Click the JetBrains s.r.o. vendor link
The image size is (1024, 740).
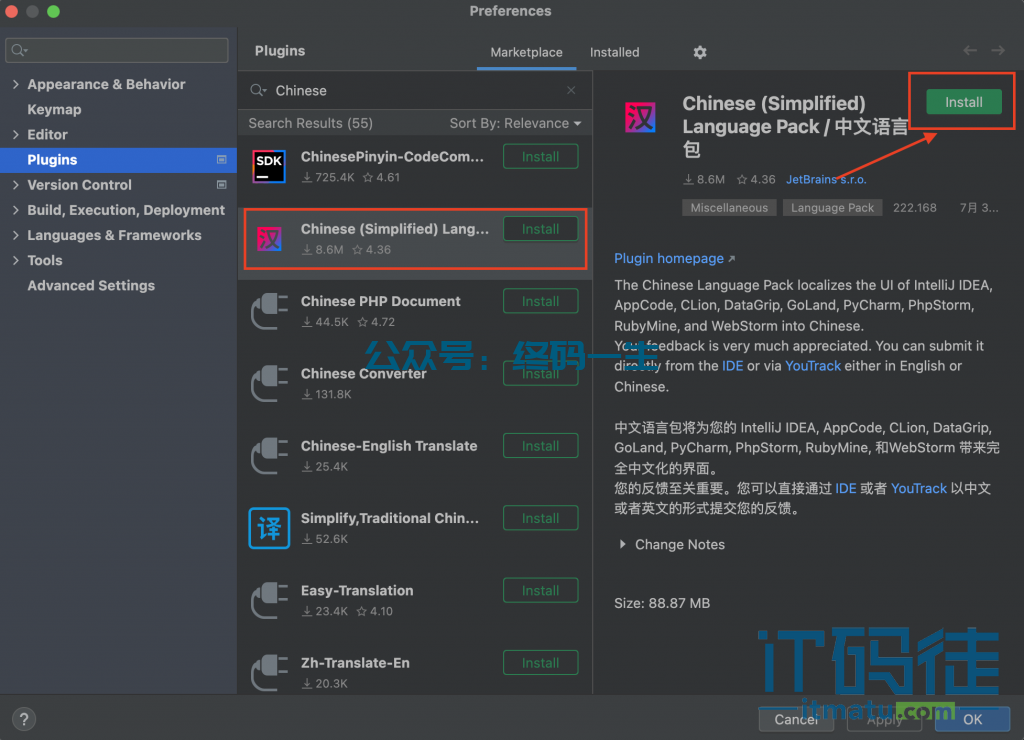[x=826, y=180]
